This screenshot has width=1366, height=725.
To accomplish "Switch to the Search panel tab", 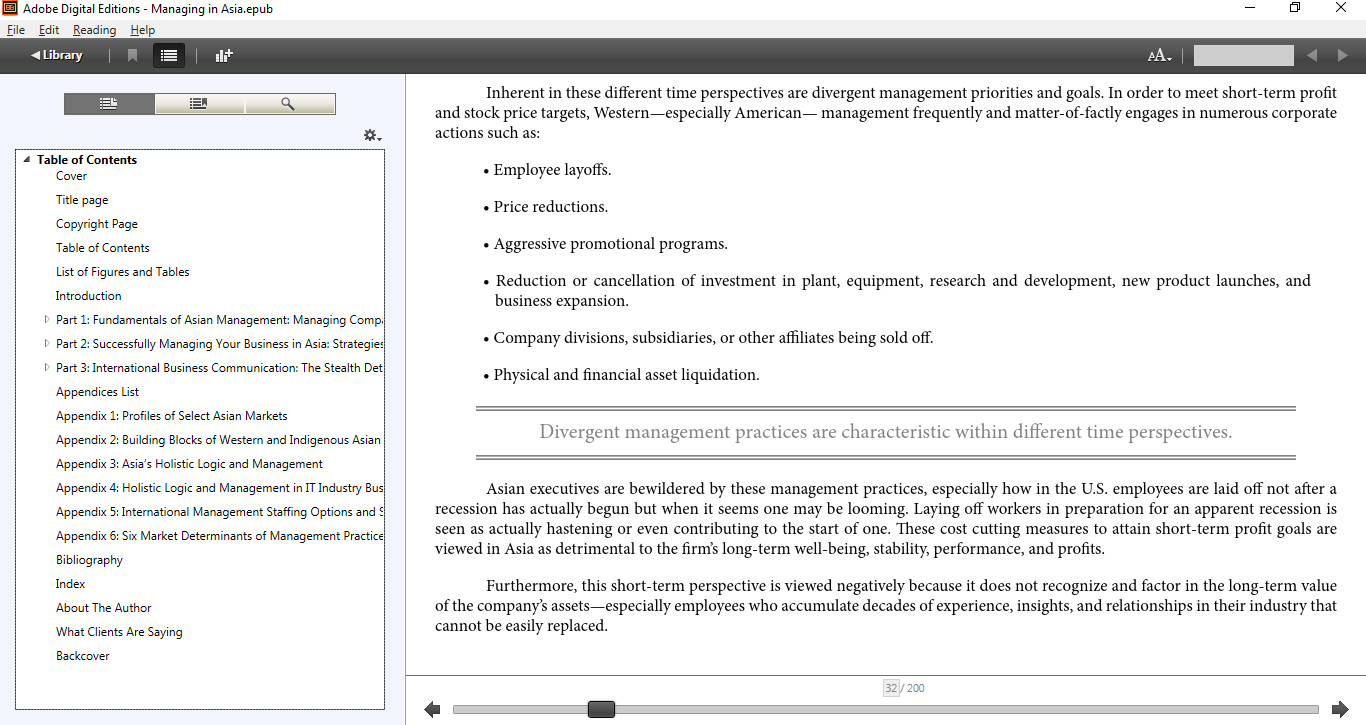I will tap(289, 104).
